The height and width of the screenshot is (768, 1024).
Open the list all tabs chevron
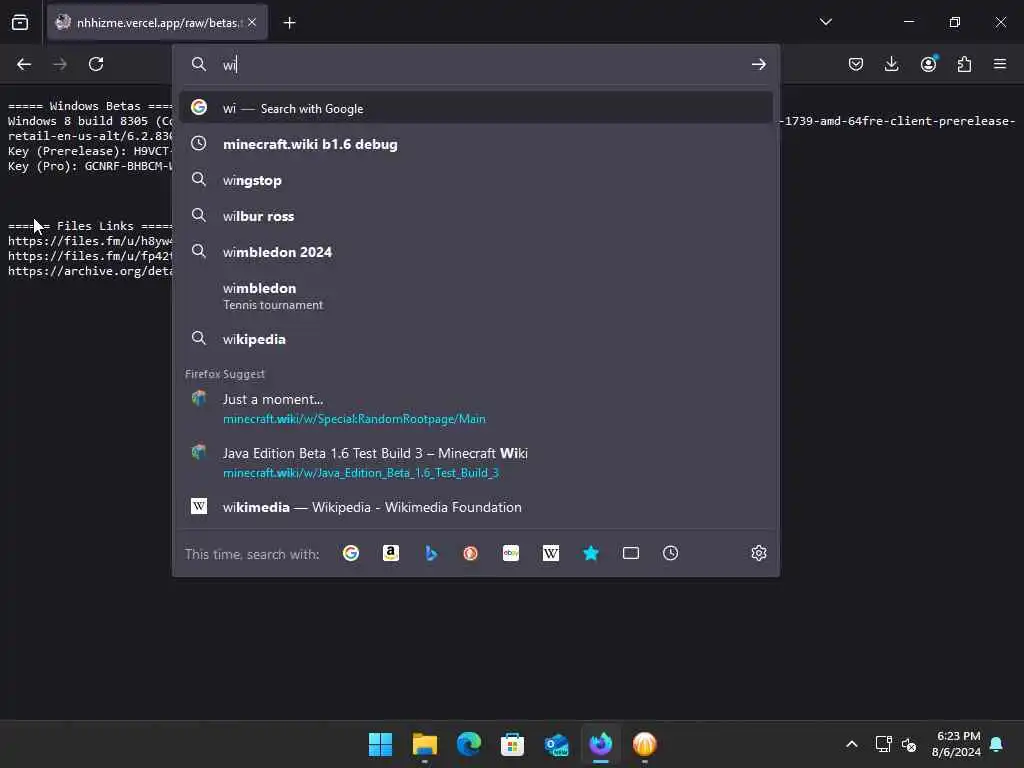[x=825, y=22]
